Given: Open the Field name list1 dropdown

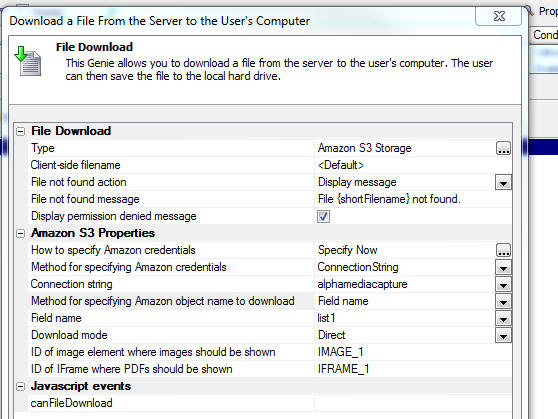Looking at the screenshot, I should [503, 319].
